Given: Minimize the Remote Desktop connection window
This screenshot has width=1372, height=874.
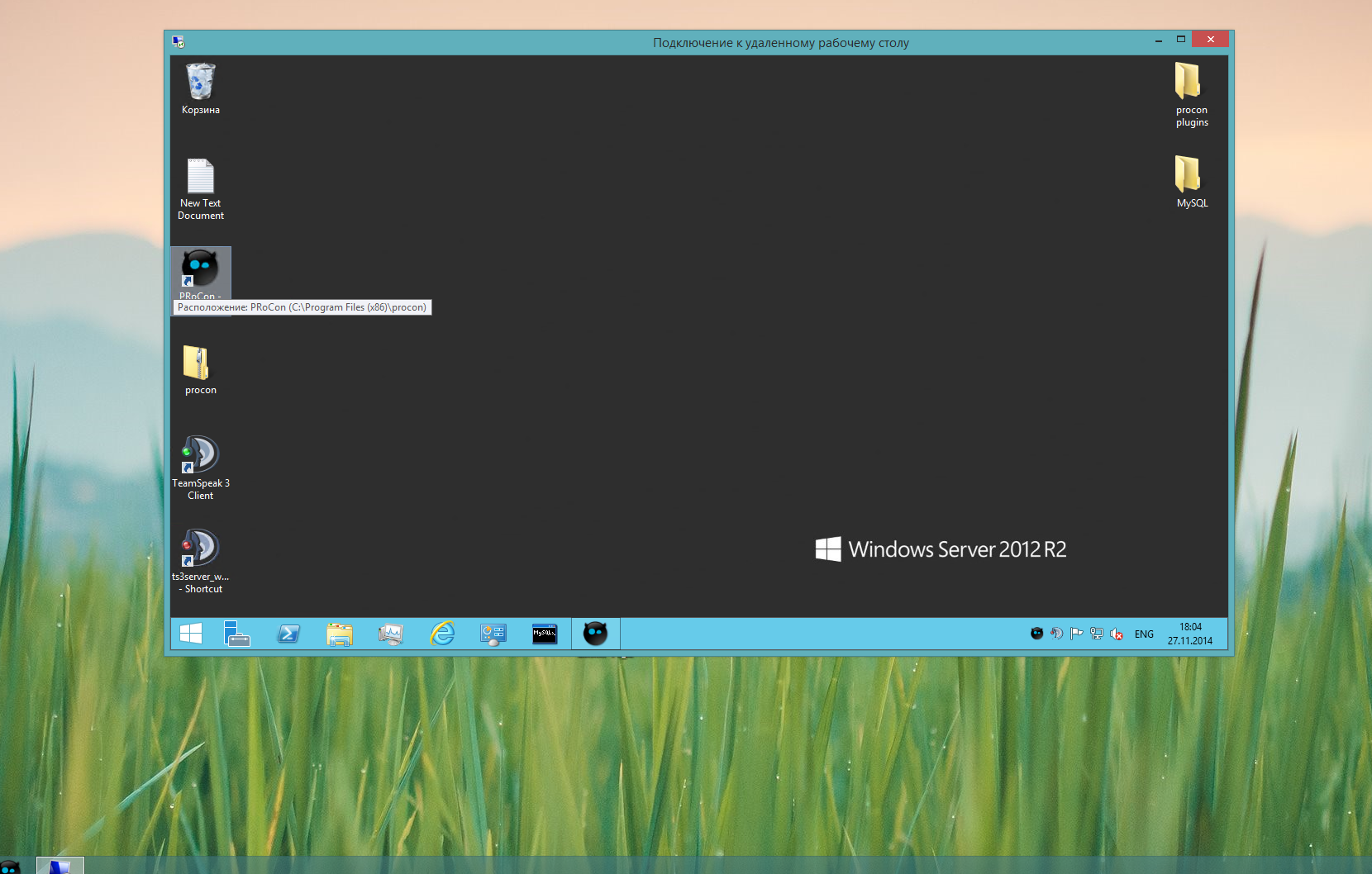Looking at the screenshot, I should click(x=1159, y=40).
